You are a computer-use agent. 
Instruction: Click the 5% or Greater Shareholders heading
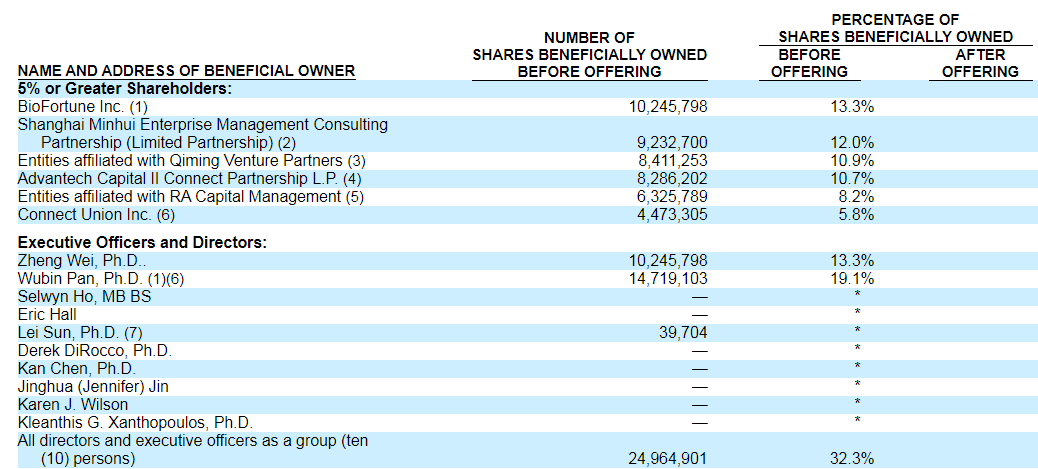tap(125, 89)
